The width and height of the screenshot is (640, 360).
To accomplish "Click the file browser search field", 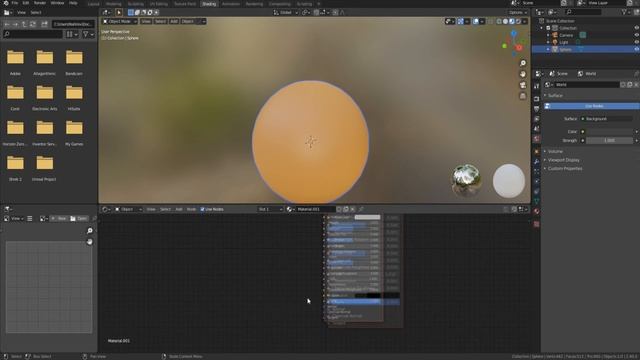I will [32, 34].
